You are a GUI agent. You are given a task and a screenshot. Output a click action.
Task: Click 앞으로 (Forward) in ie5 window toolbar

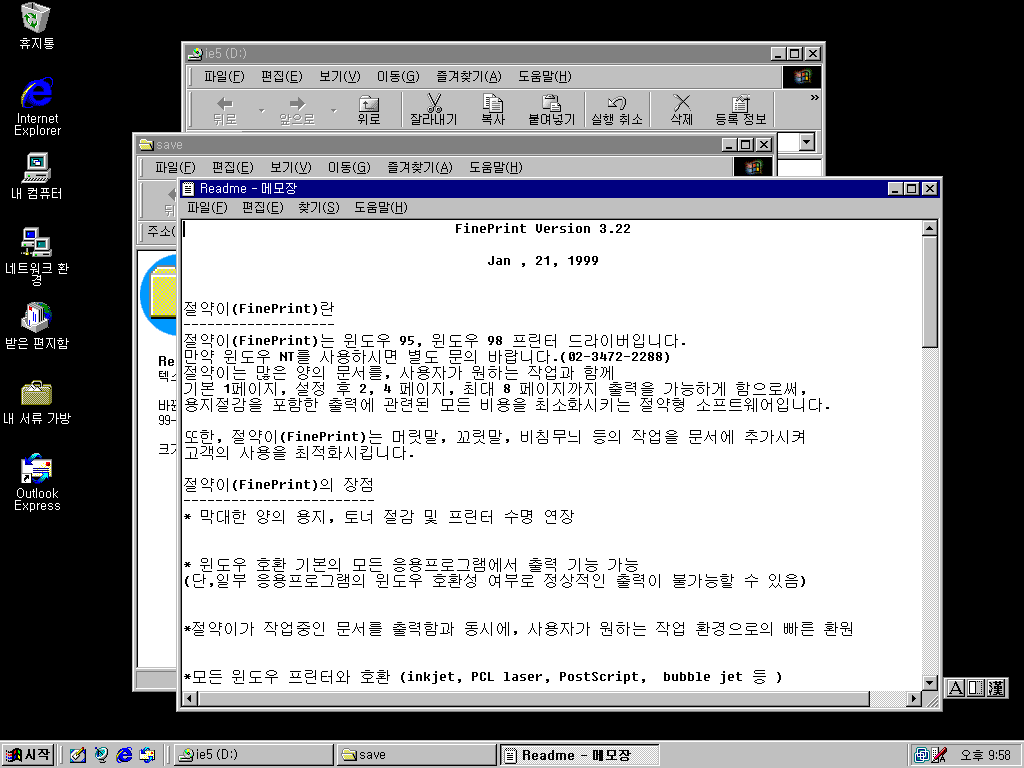(x=297, y=110)
